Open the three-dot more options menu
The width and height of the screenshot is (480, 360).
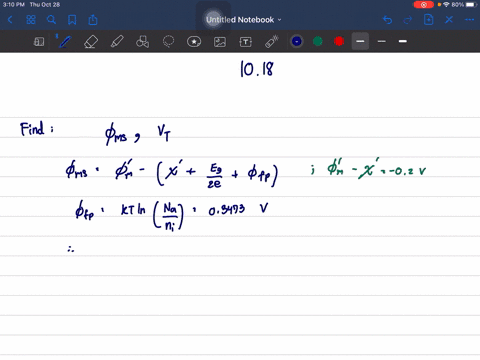pyautogui.click(x=469, y=20)
